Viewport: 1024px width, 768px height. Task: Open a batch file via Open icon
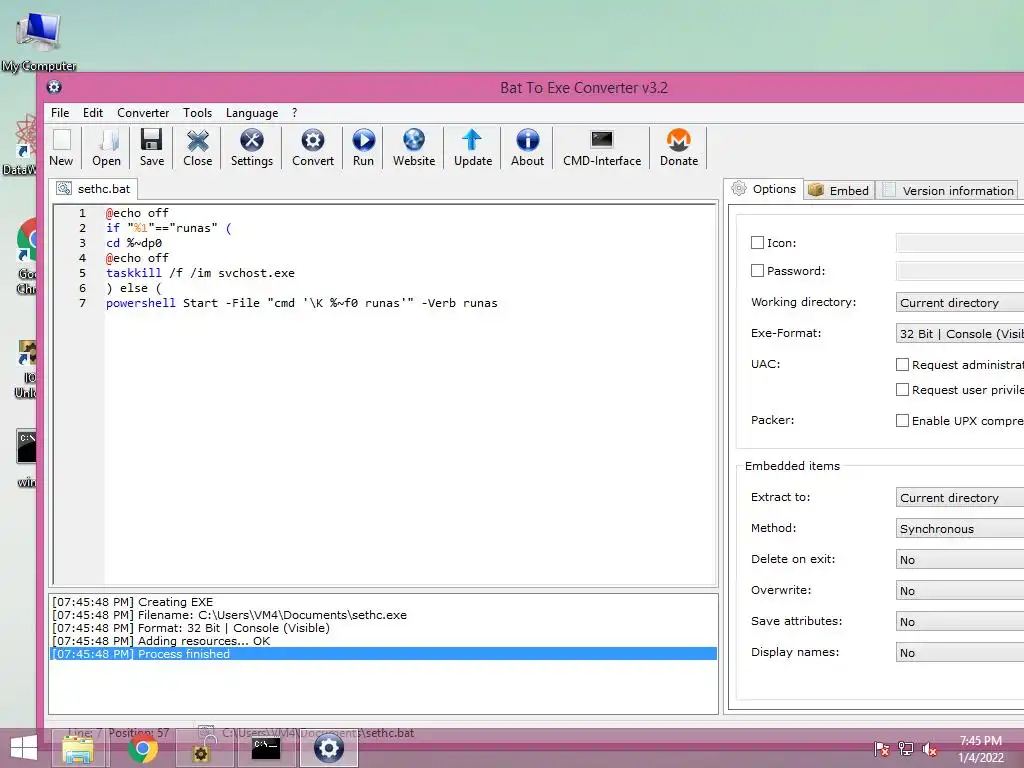point(106,148)
